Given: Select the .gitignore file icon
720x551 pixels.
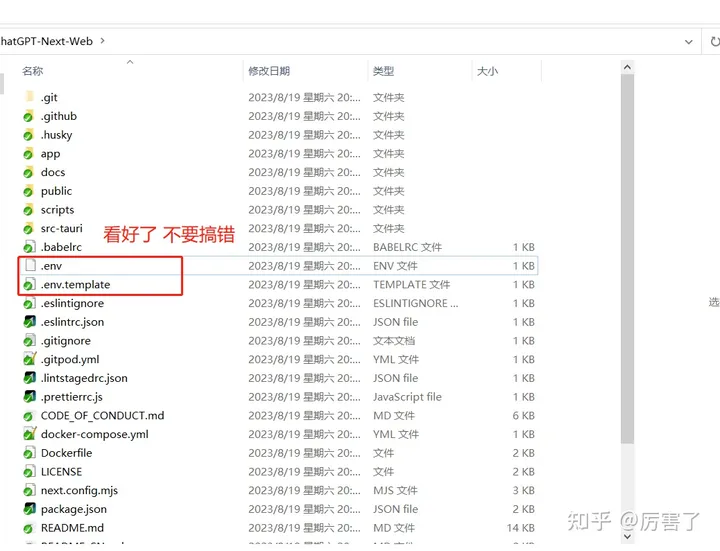Looking at the screenshot, I should (x=29, y=341).
